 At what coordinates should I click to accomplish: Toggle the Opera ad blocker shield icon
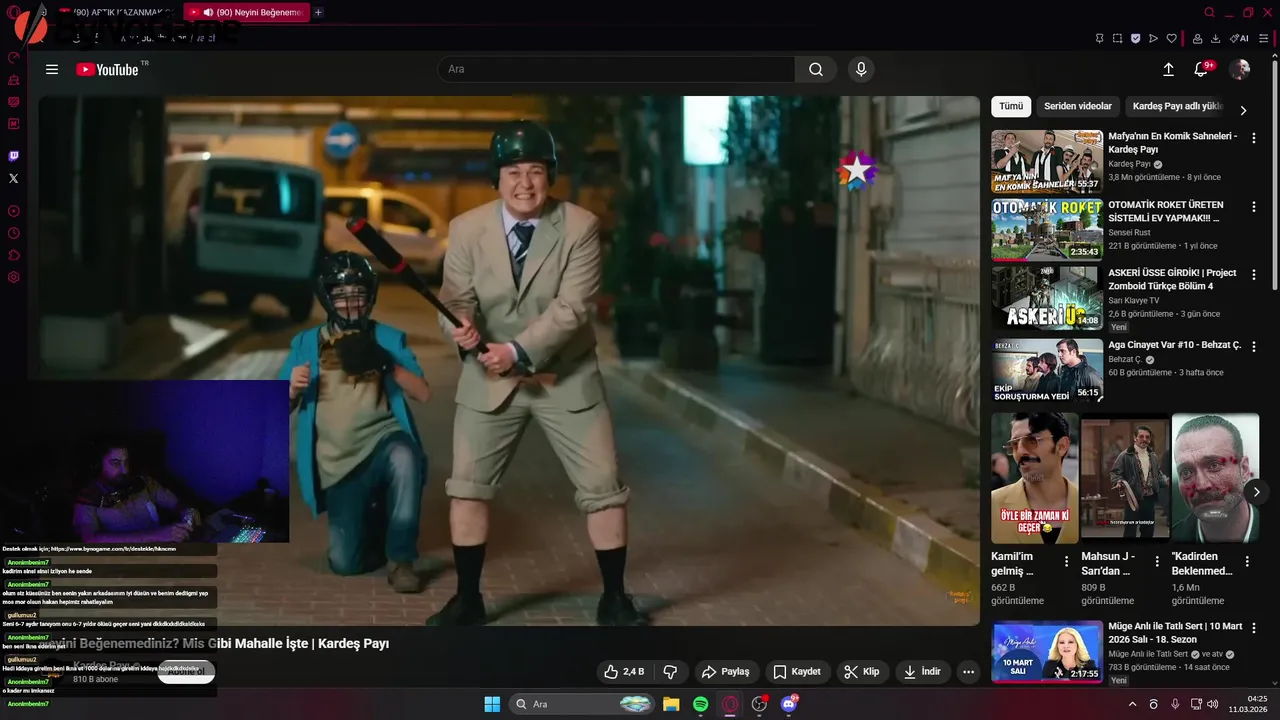(1135, 38)
